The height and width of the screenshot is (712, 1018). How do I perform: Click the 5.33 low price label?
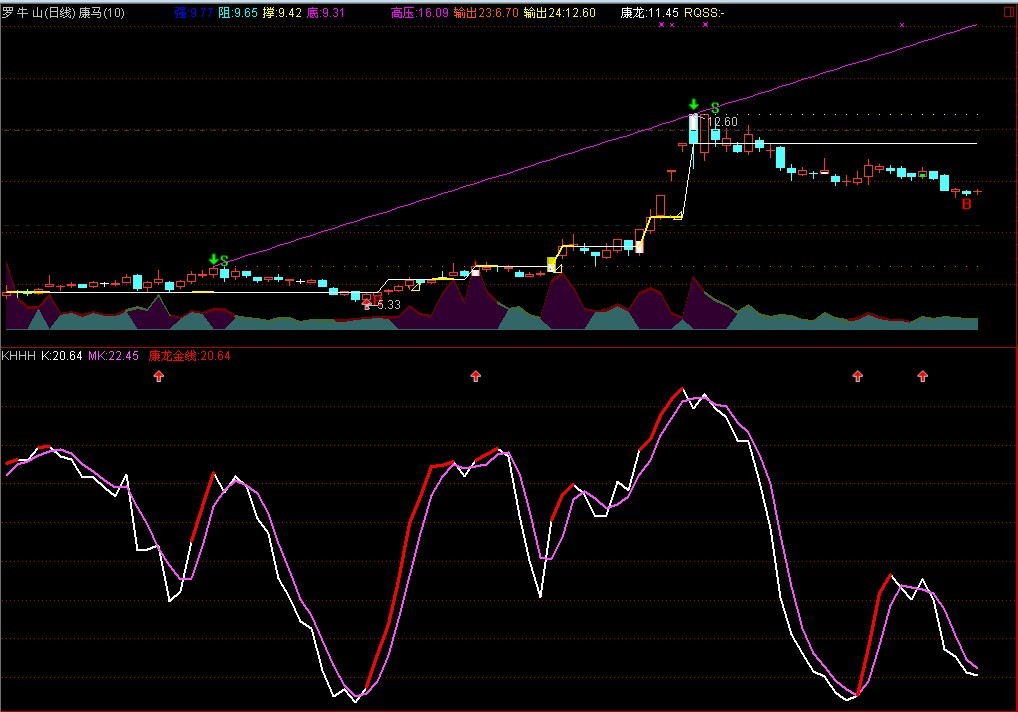tap(388, 304)
